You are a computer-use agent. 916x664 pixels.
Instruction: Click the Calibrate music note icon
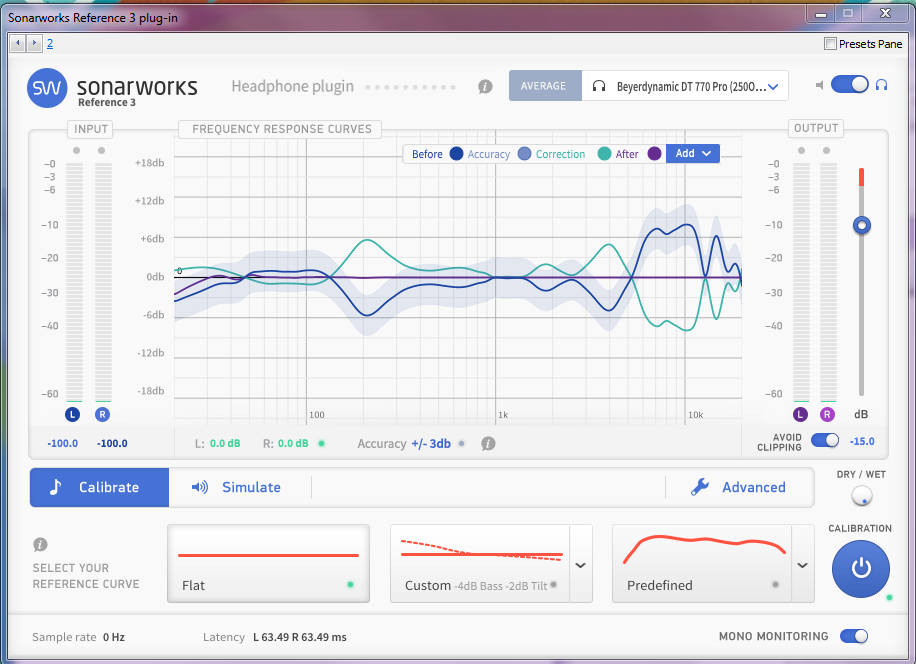(55, 487)
